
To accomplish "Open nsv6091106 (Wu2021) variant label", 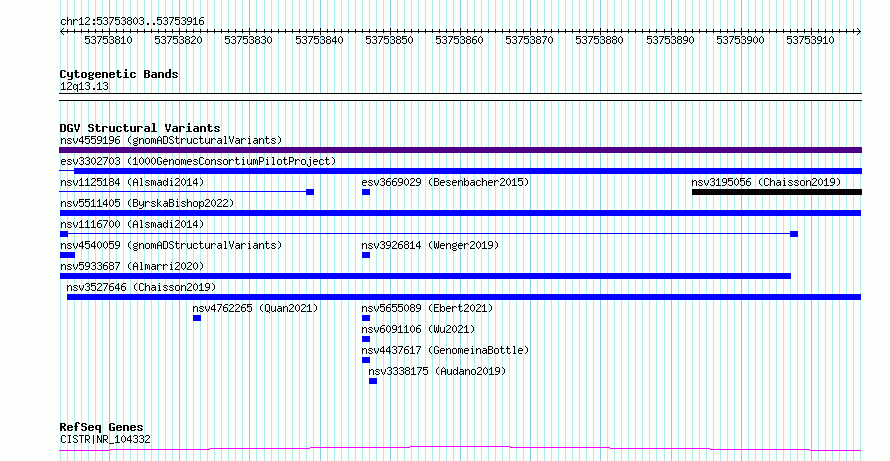I will 418,329.
